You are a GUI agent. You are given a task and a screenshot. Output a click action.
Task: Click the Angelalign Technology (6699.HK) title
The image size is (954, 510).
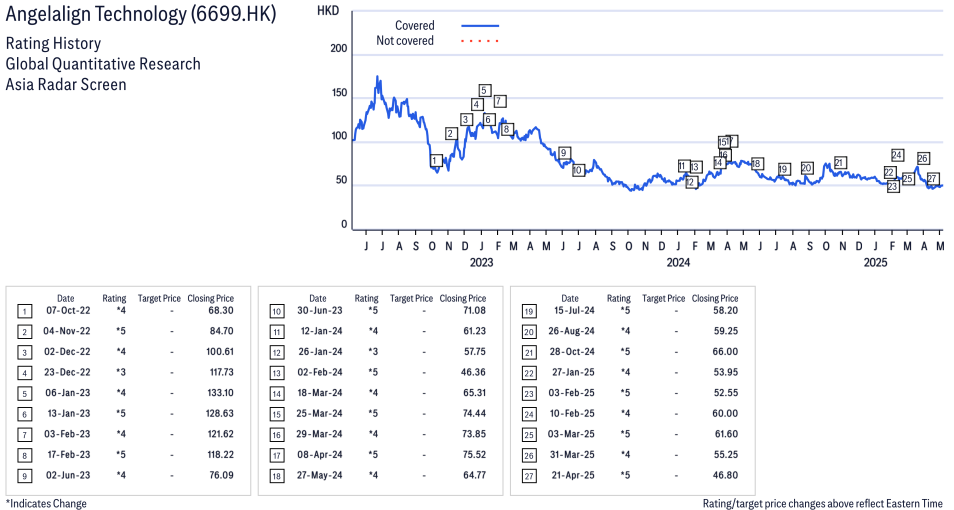[x=141, y=14]
